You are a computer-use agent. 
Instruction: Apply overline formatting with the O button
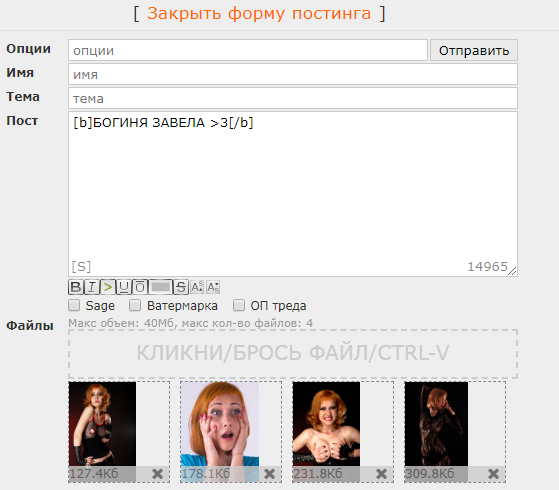(140, 287)
